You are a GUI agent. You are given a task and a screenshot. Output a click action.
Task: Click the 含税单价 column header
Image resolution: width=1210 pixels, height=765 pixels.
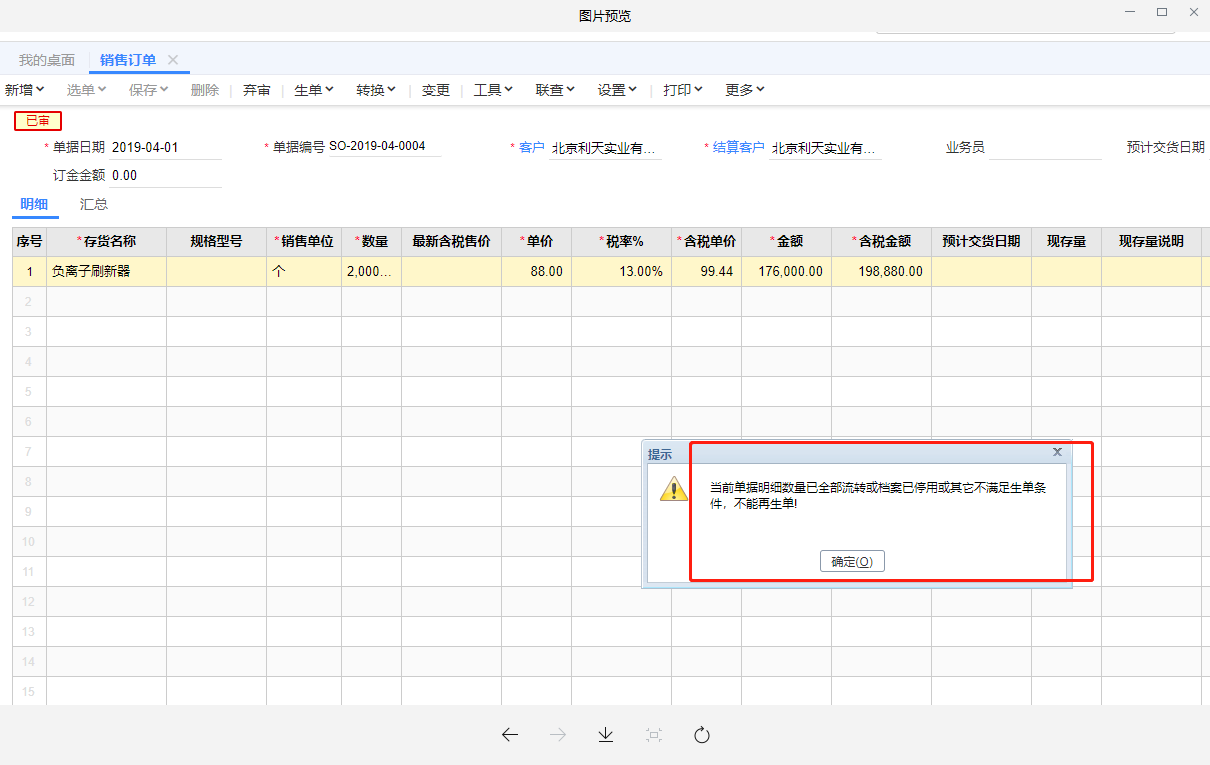pyautogui.click(x=706, y=241)
